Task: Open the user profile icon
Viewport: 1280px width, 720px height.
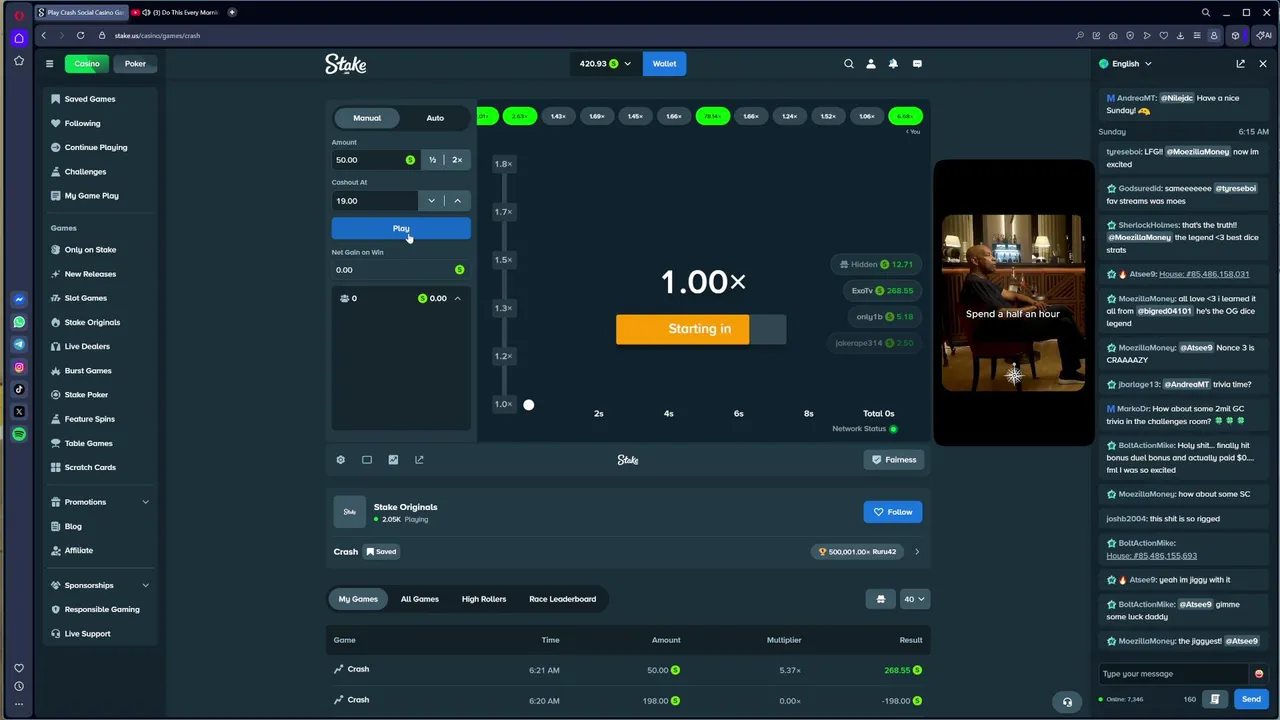Action: click(x=871, y=64)
